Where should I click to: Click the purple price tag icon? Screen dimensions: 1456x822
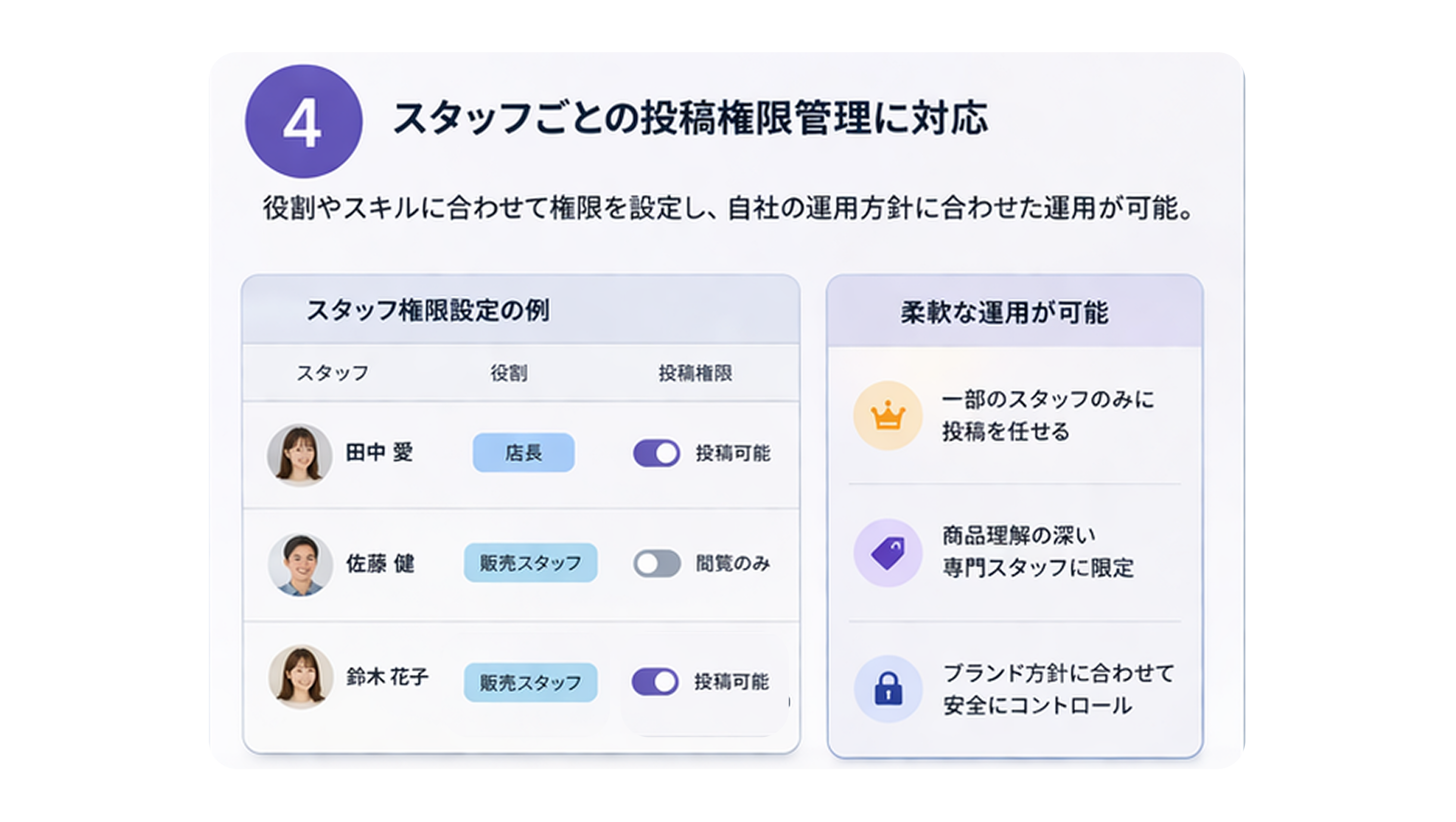[x=888, y=552]
